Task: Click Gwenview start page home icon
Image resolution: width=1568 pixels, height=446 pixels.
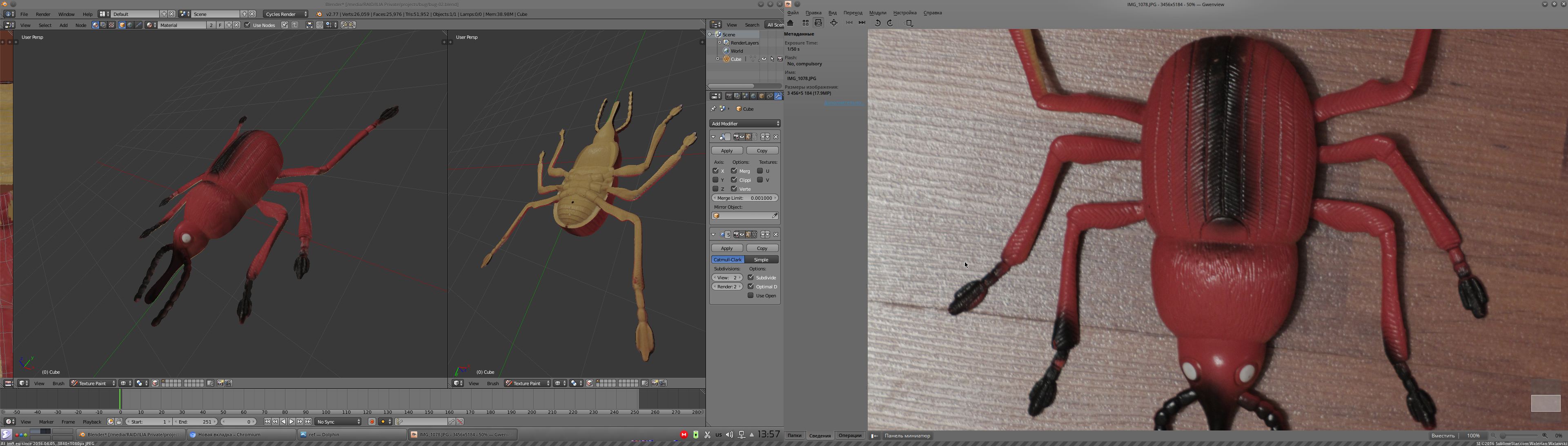Action: (x=790, y=23)
